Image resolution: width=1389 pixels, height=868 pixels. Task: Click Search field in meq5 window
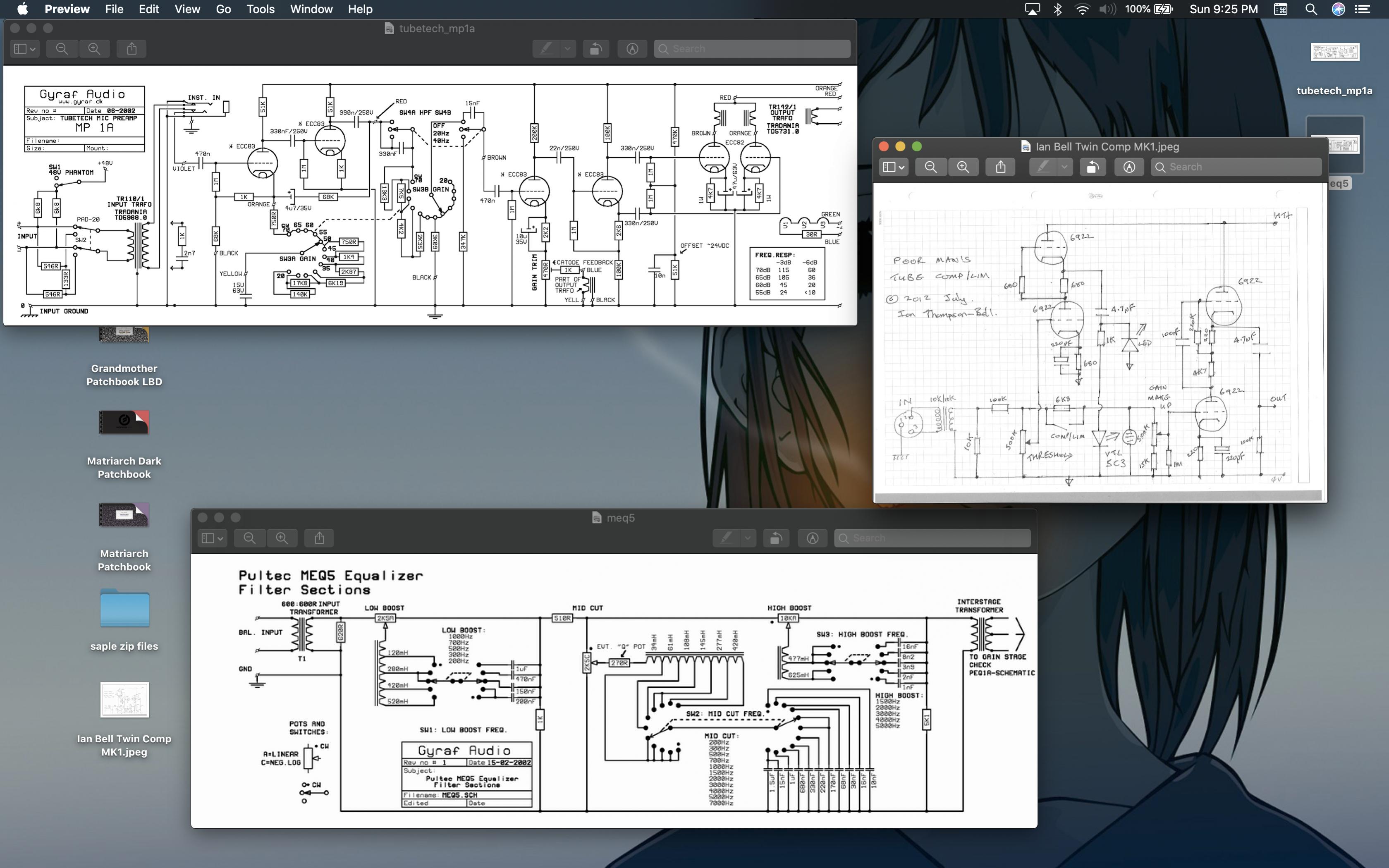pyautogui.click(x=932, y=538)
